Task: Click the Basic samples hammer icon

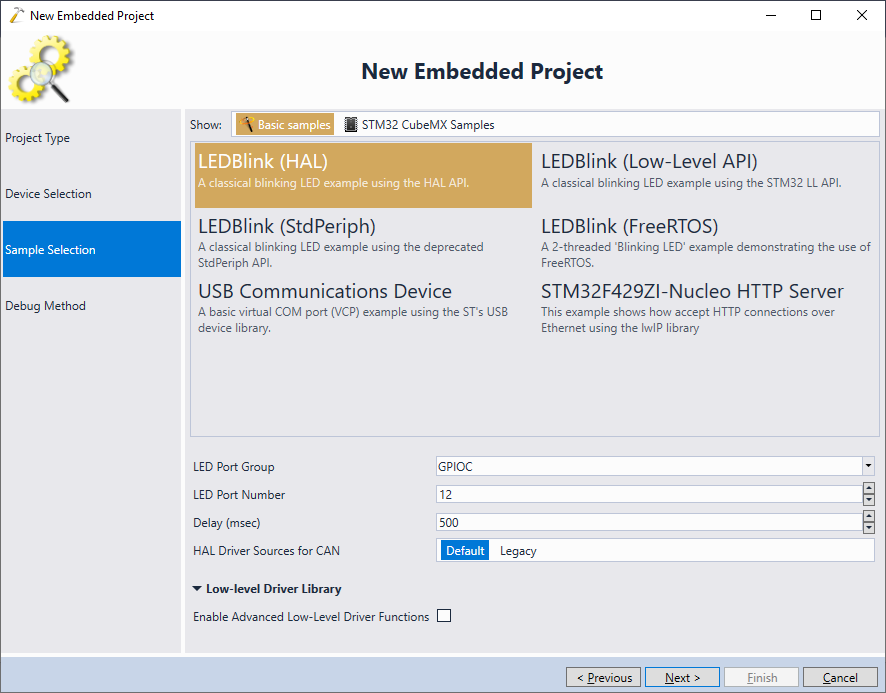Action: [246, 124]
